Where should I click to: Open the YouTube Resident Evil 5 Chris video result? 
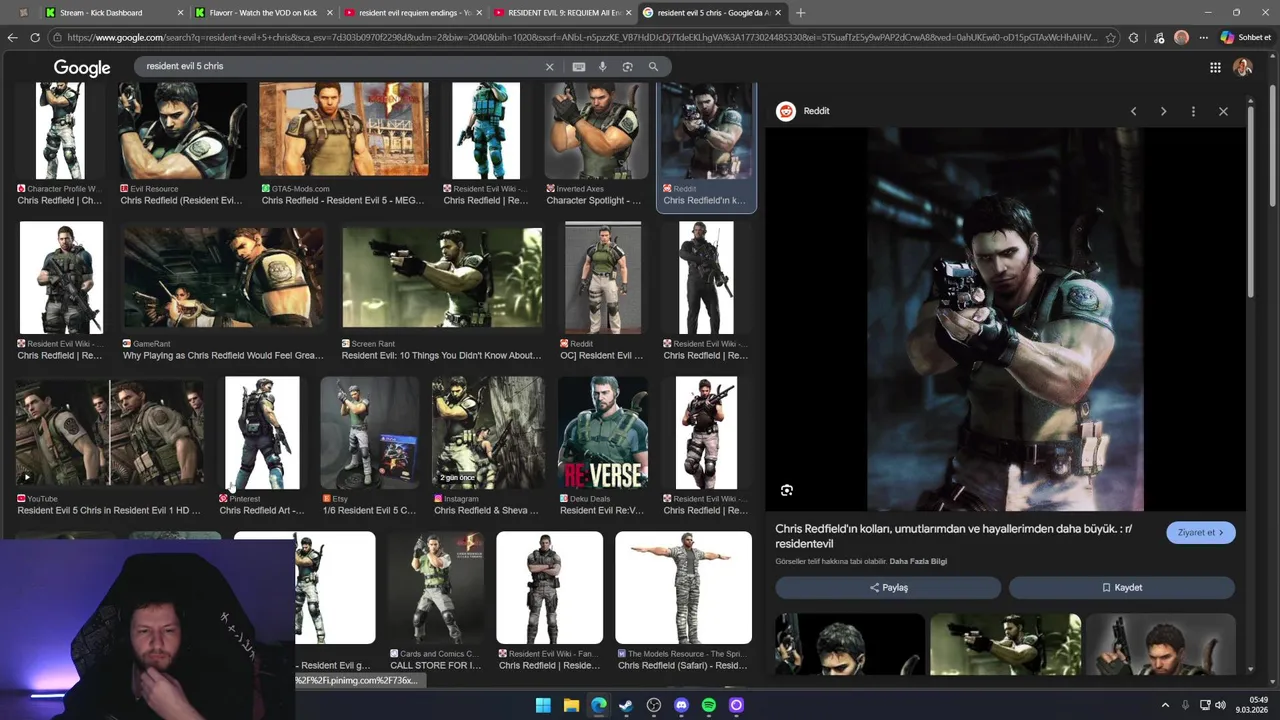(109, 446)
